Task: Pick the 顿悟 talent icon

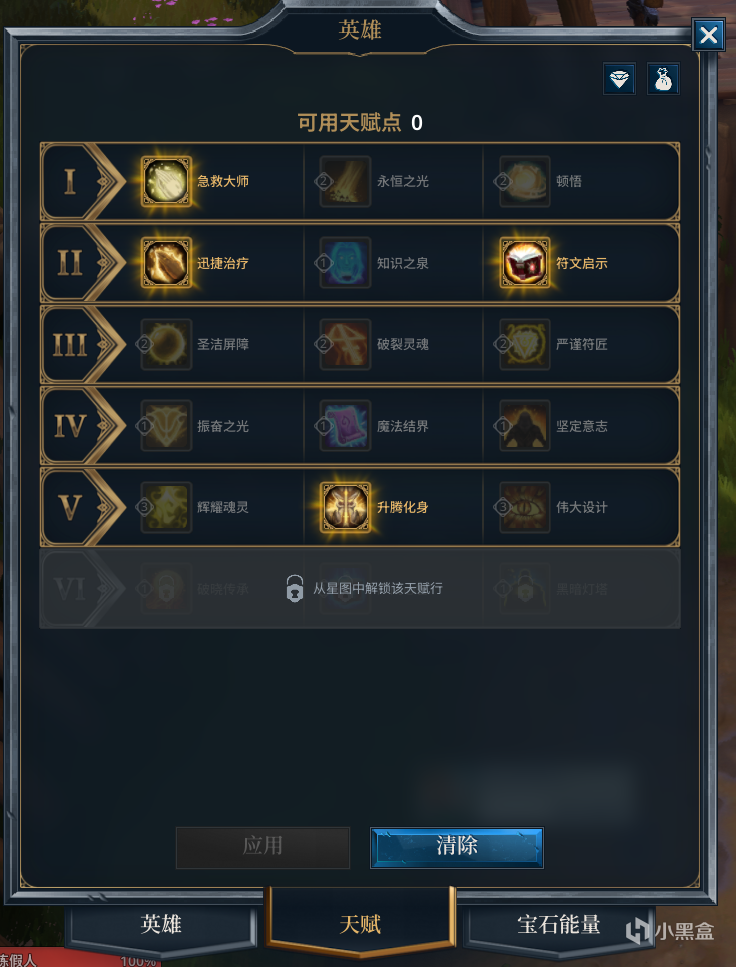Action: [525, 181]
